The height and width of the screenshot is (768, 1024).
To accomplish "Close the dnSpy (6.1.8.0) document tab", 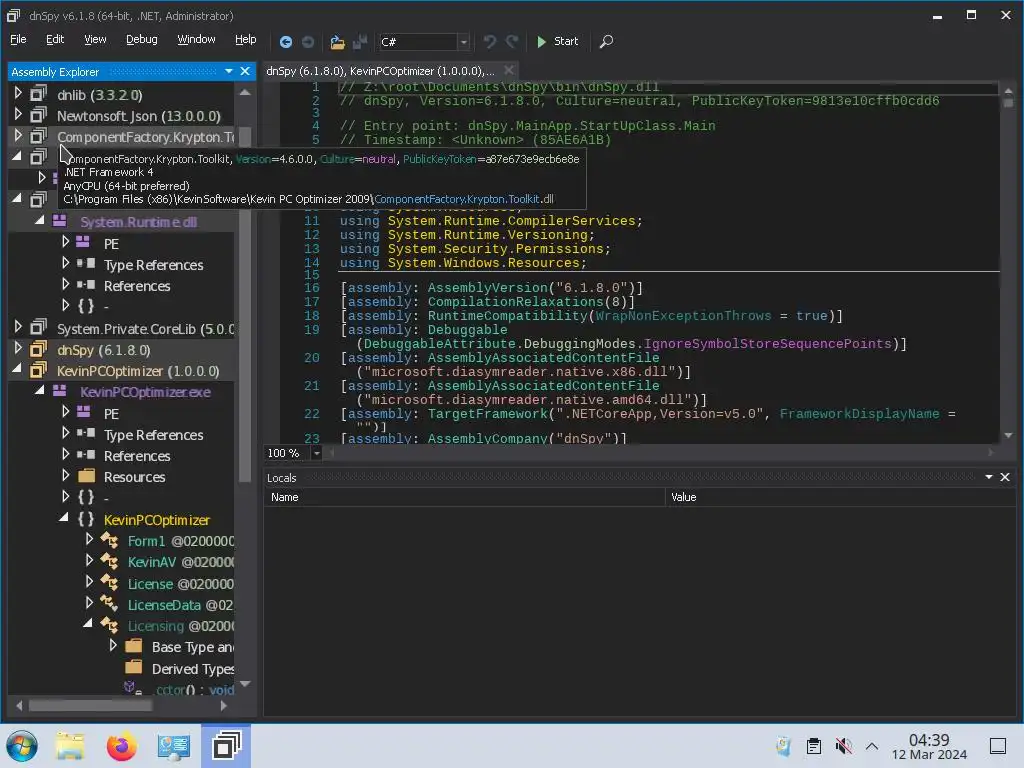I will pos(509,70).
